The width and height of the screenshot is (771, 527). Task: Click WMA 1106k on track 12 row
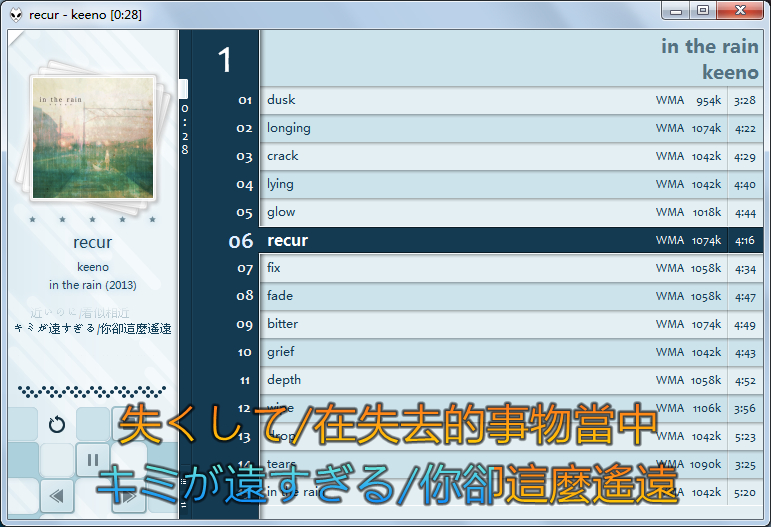(688, 408)
